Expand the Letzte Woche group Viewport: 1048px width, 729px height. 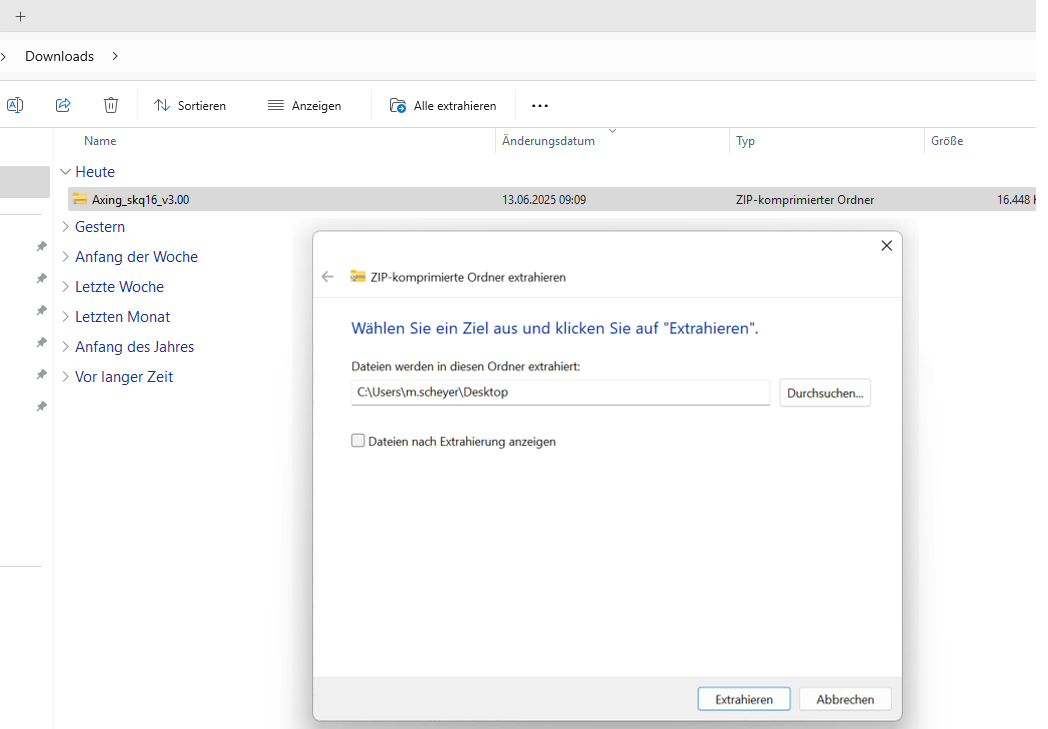tap(66, 287)
